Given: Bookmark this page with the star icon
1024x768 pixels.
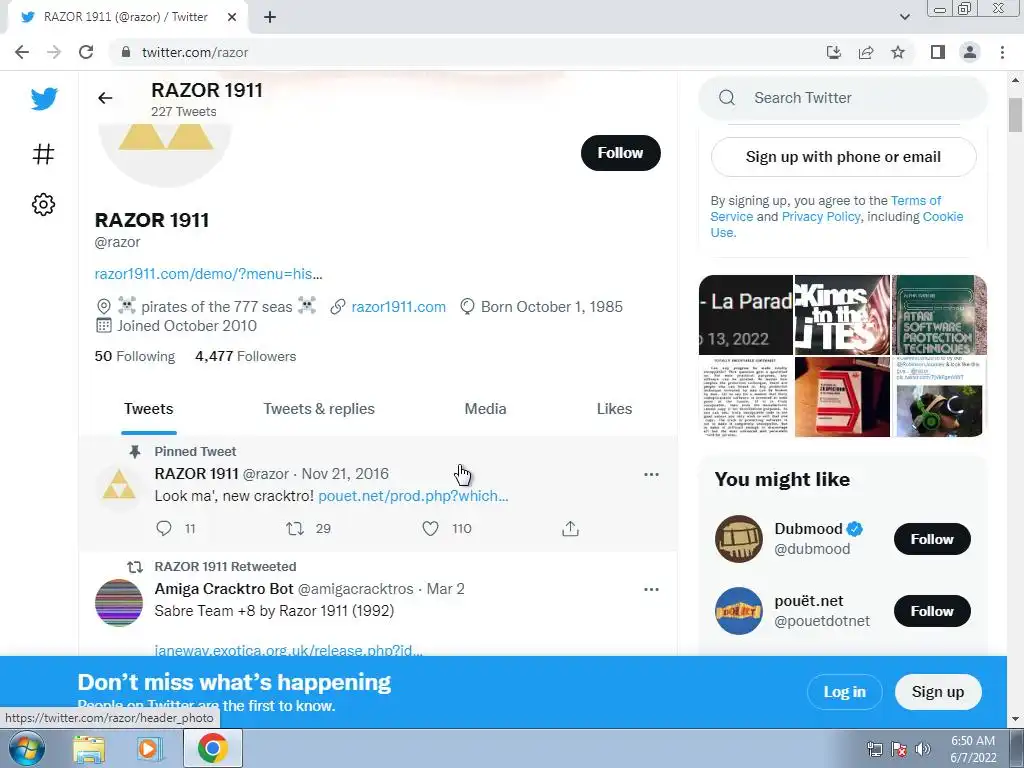Looking at the screenshot, I should pyautogui.click(x=898, y=52).
